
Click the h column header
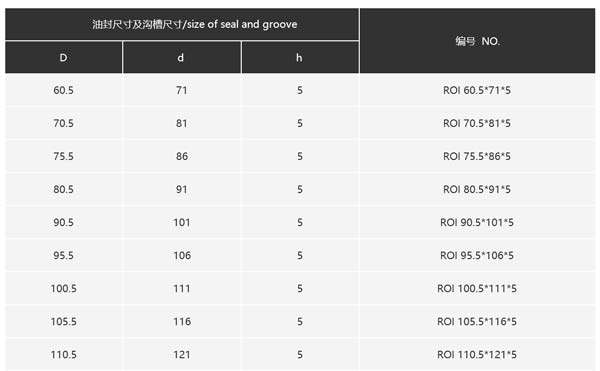(300, 58)
